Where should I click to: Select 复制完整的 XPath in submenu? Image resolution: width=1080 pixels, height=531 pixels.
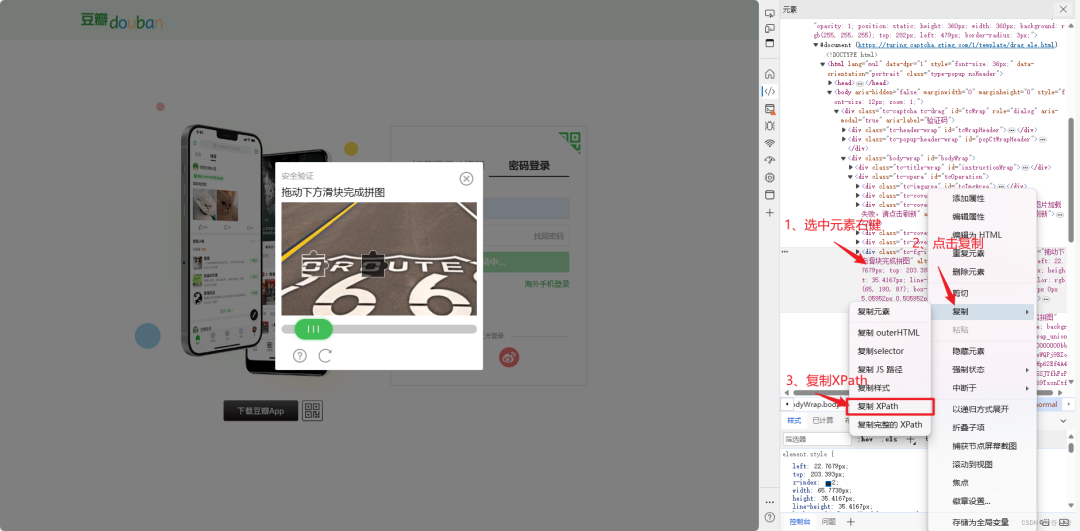coord(890,425)
